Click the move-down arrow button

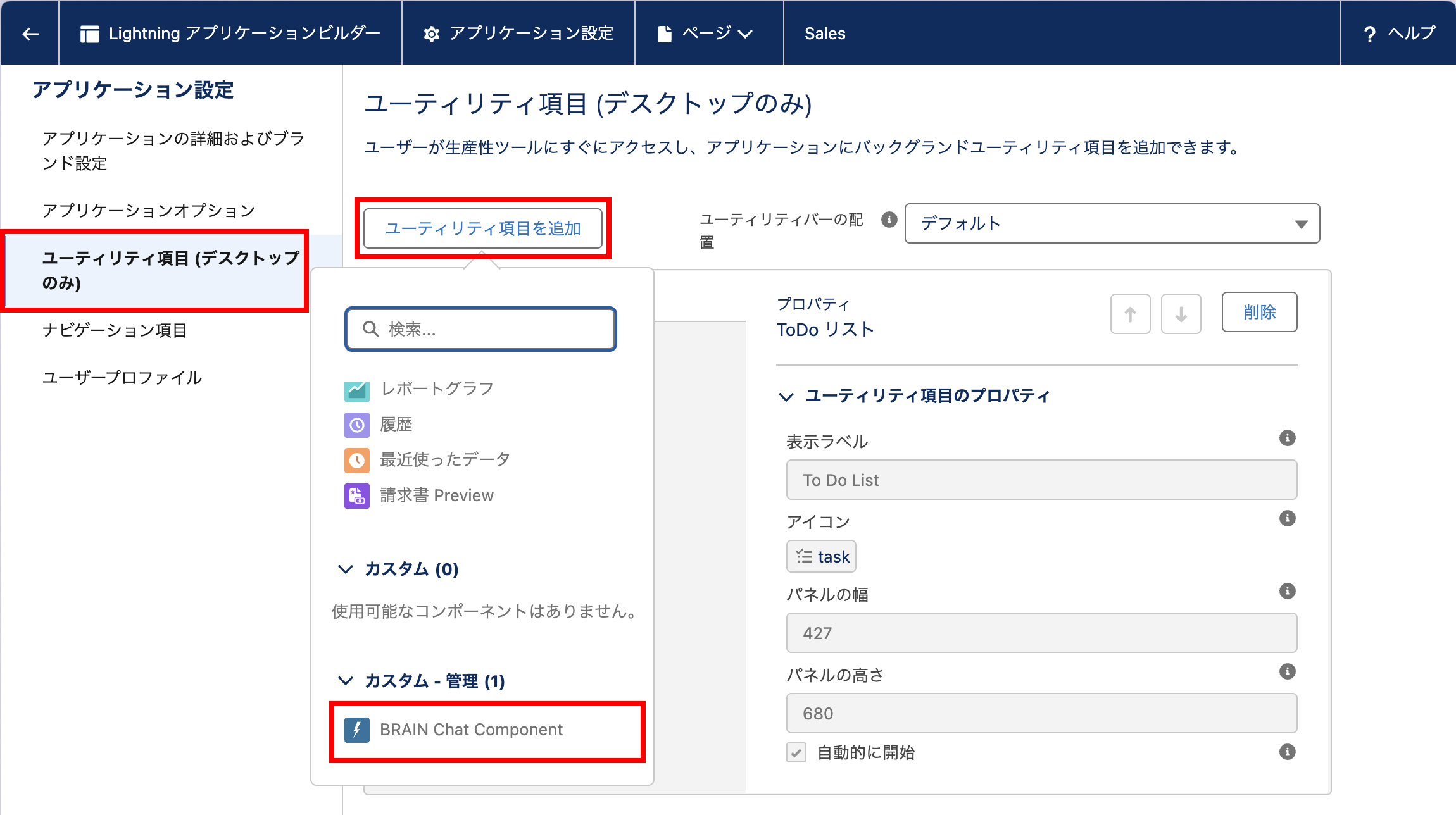pyautogui.click(x=1181, y=313)
